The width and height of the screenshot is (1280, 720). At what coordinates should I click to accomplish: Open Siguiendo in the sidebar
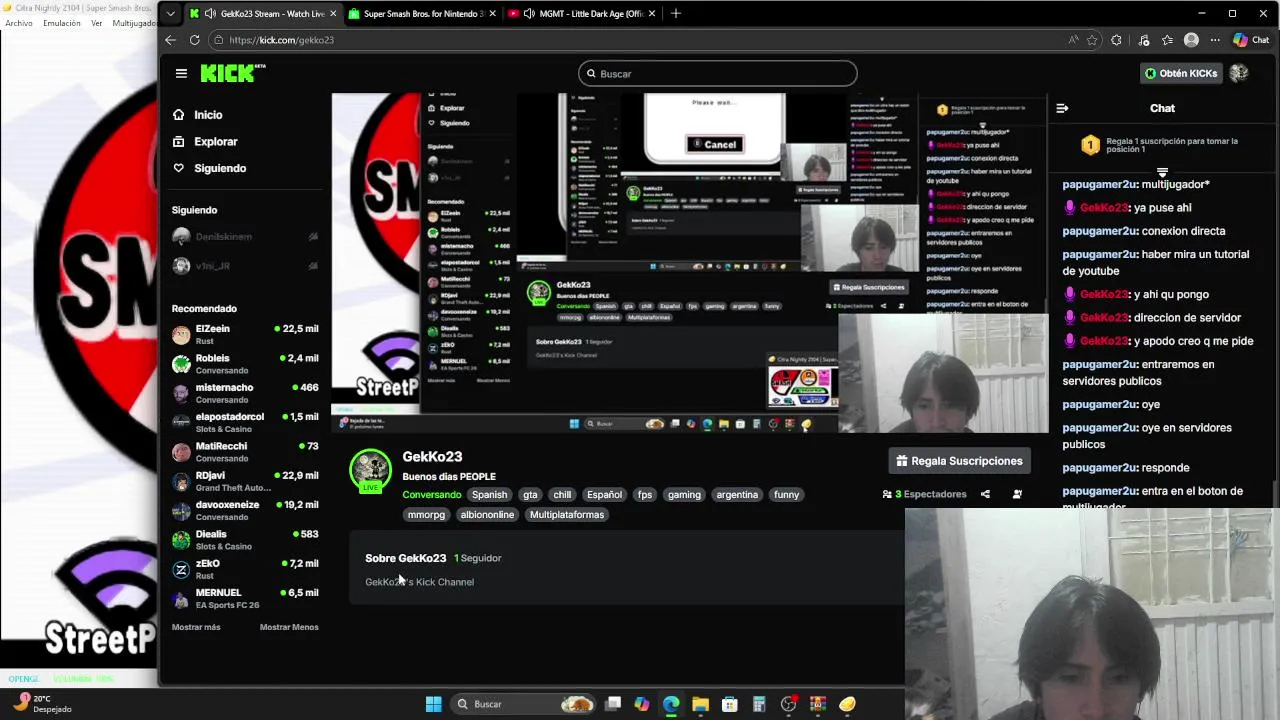tap(209, 168)
